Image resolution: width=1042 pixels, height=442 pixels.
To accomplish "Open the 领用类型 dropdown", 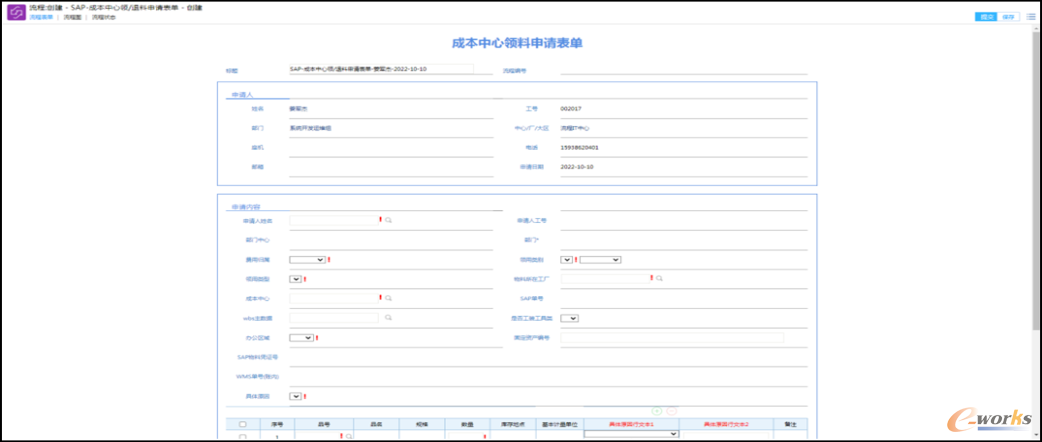I will pos(296,279).
